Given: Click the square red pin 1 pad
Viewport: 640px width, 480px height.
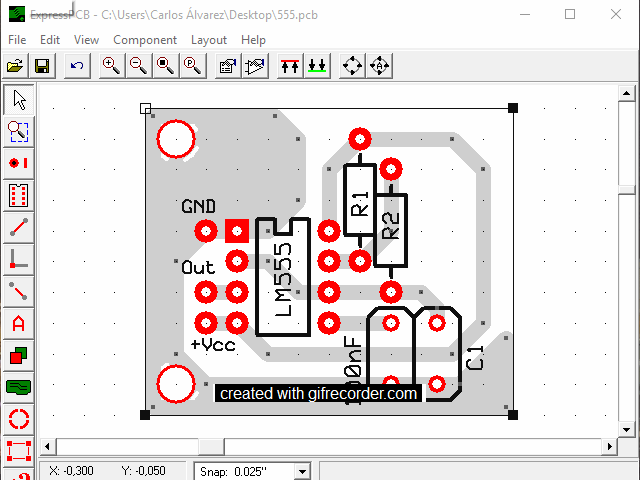Looking at the screenshot, I should point(237,231).
